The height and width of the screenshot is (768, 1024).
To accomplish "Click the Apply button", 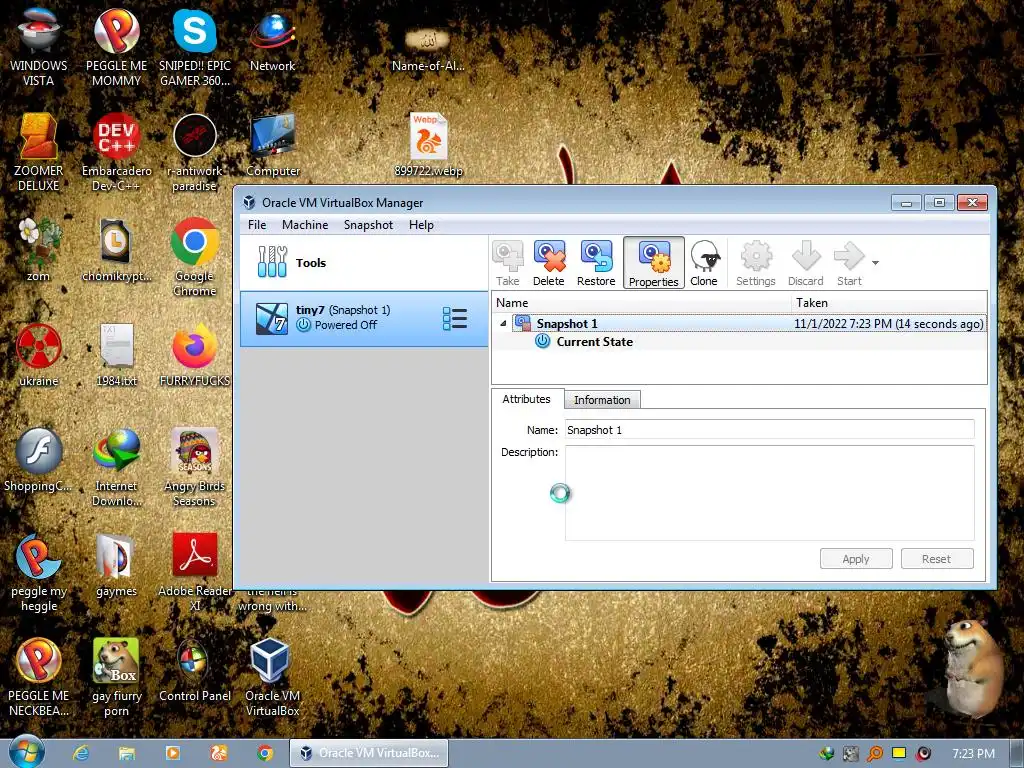I will (x=856, y=559).
